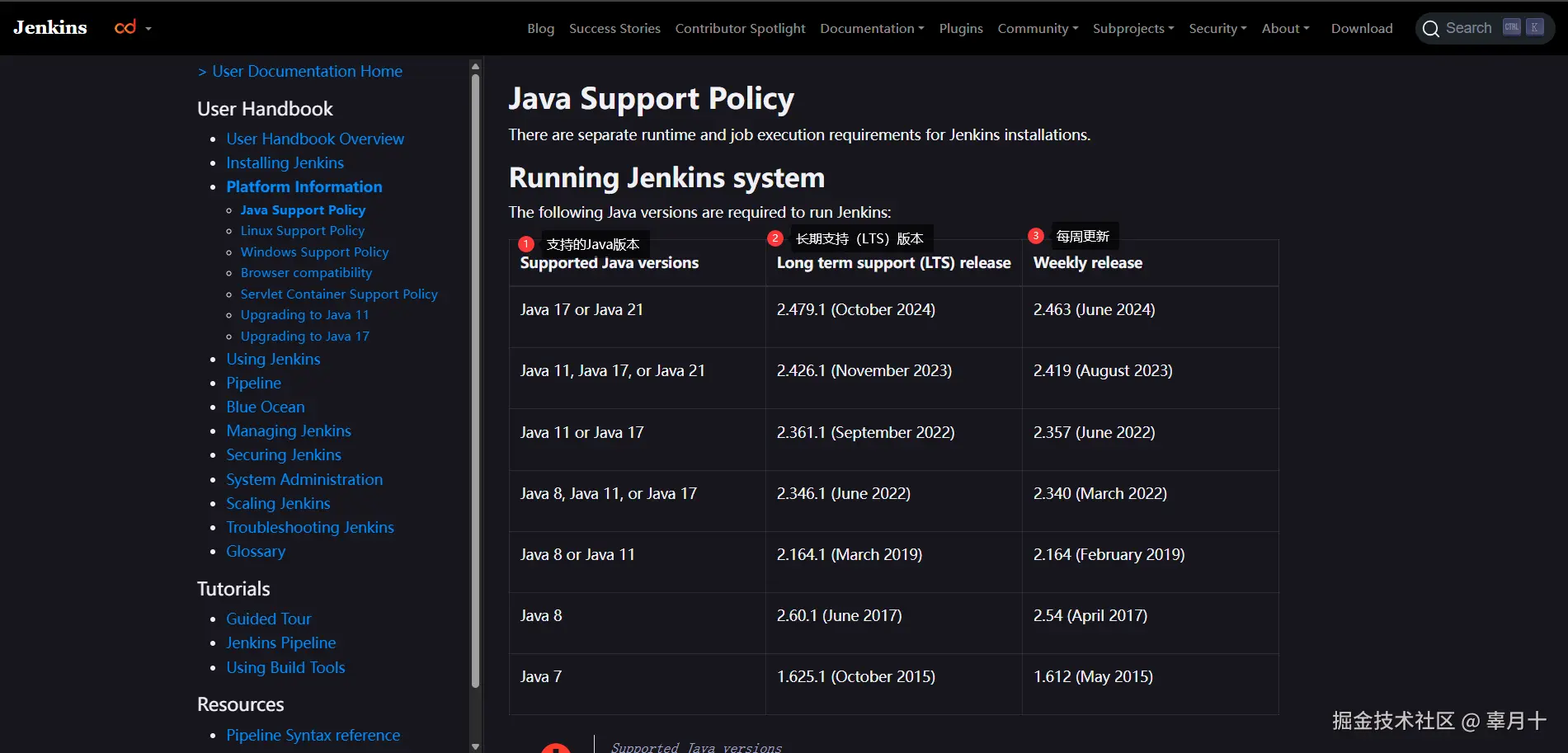Viewport: 1568px width, 753px height.
Task: Click red annotation marker number 1
Action: tap(526, 244)
